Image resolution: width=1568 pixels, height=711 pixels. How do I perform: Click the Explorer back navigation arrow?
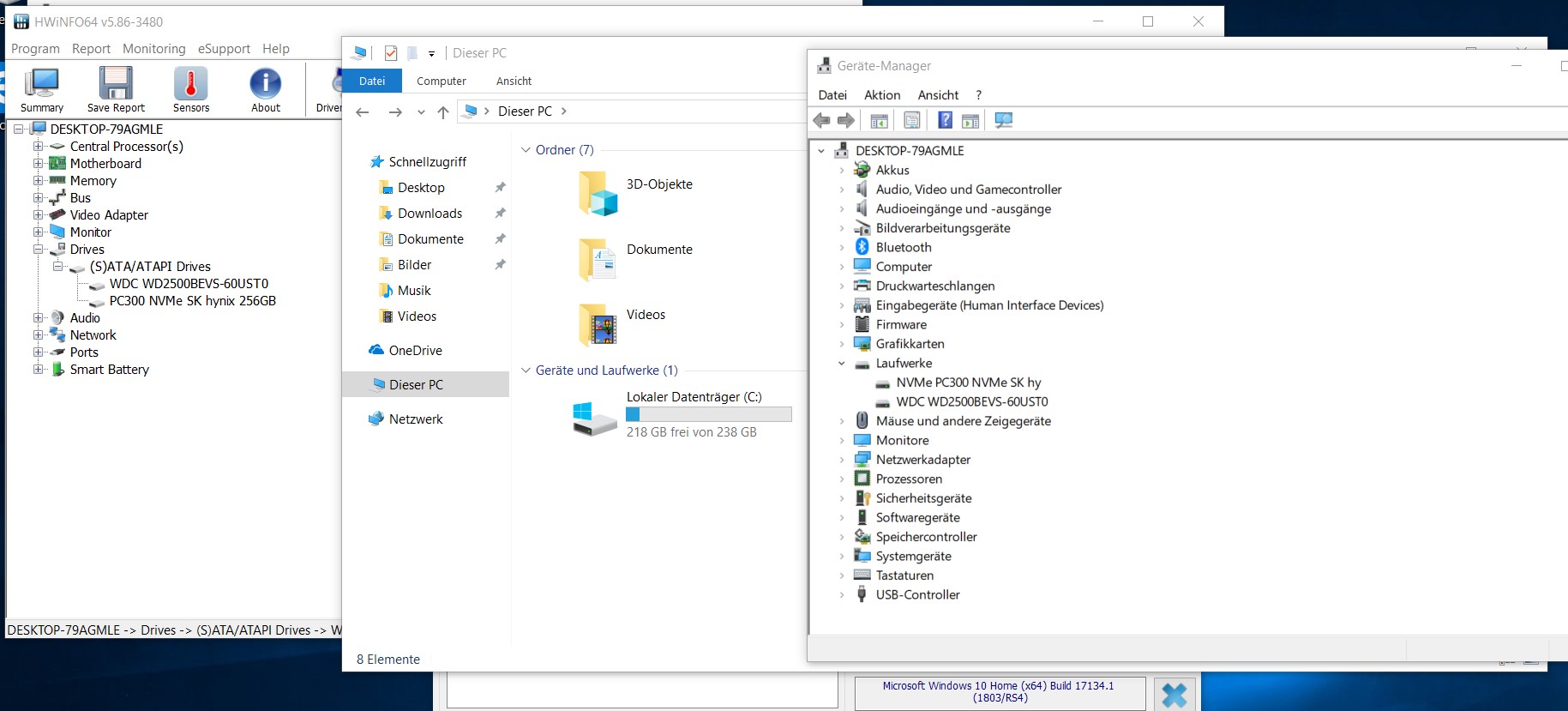coord(363,112)
